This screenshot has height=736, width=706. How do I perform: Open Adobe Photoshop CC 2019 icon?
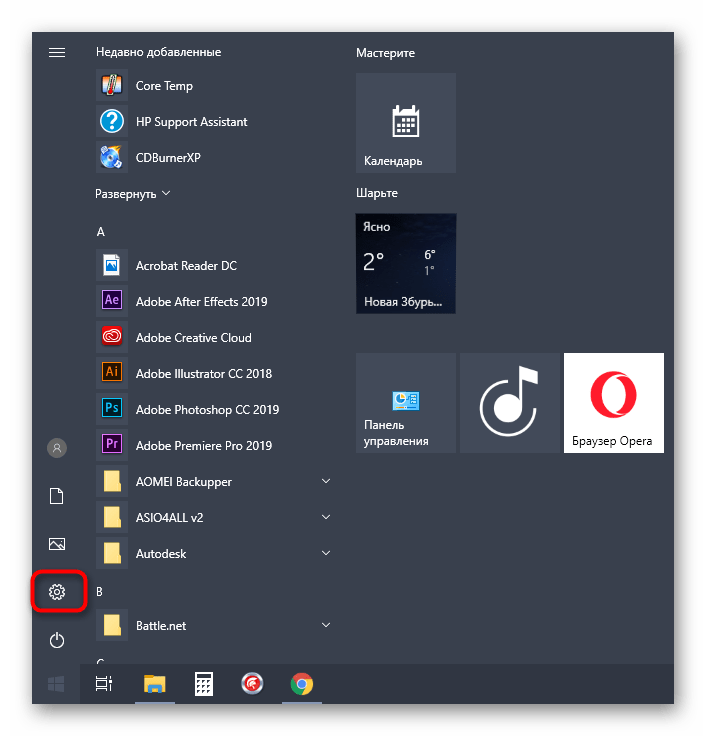(112, 409)
